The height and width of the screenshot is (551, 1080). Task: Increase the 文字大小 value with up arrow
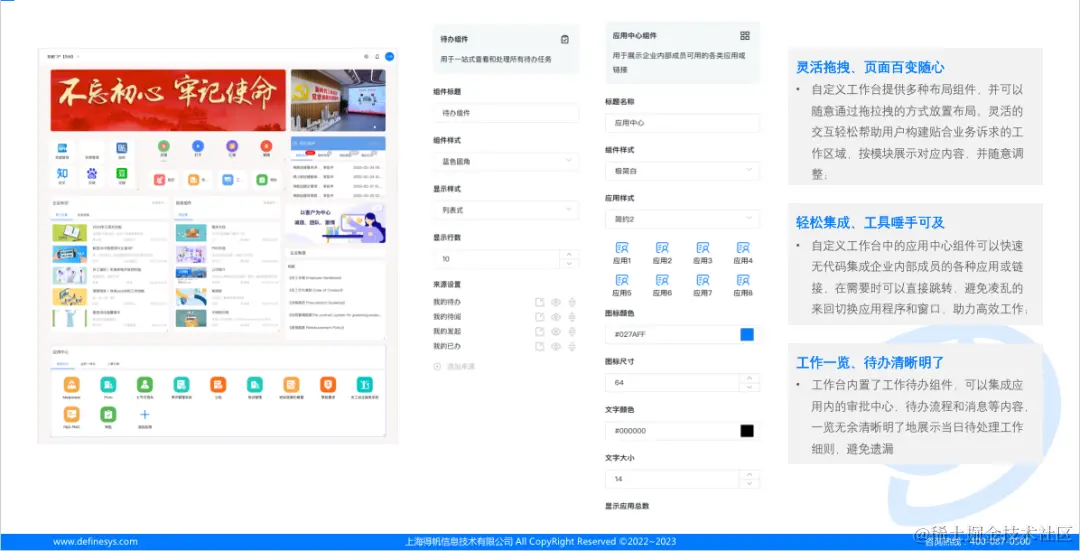tap(749, 475)
